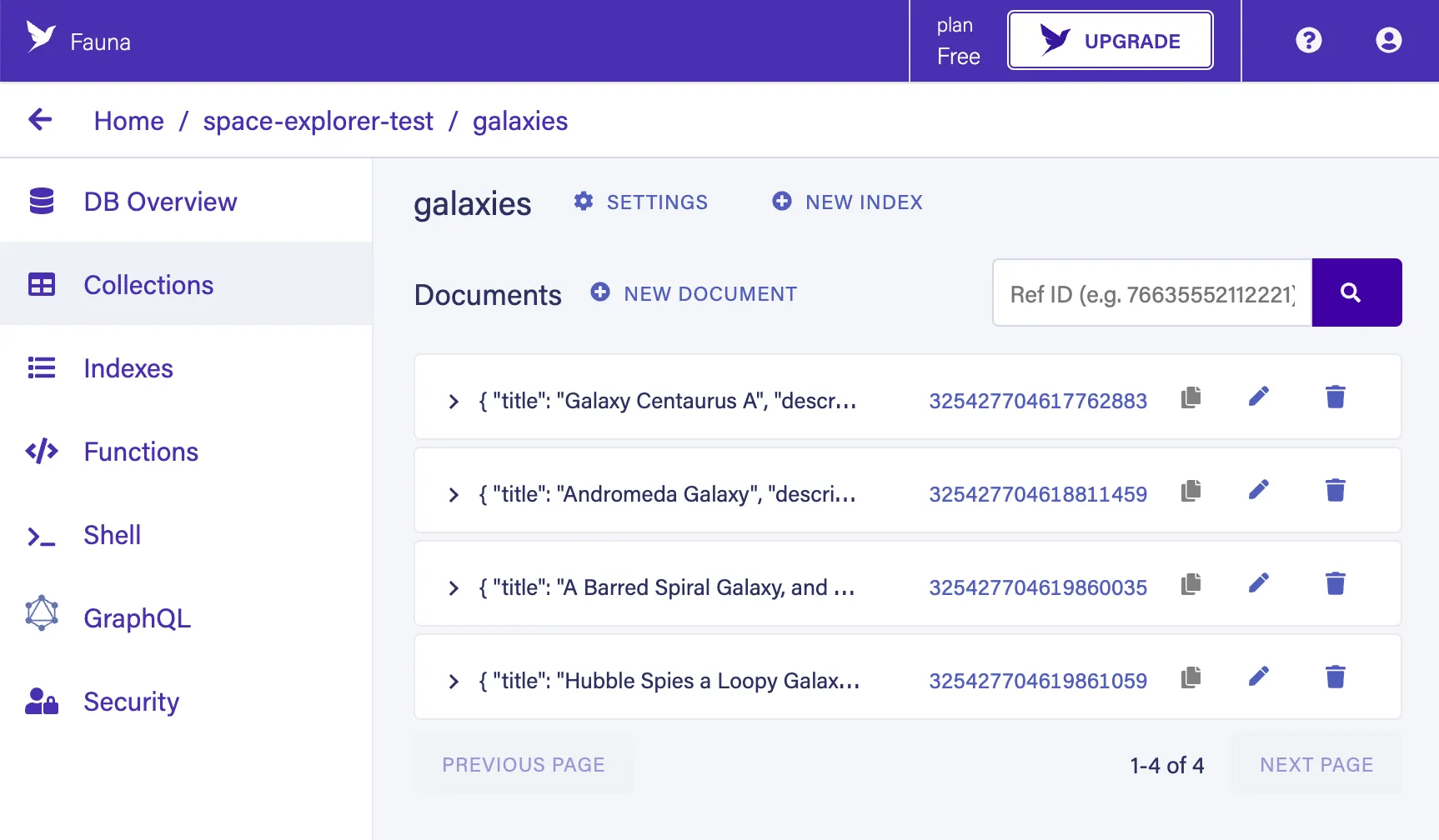Expand the Andromeda Galaxy document row
This screenshot has height=840, width=1439.
tap(454, 494)
